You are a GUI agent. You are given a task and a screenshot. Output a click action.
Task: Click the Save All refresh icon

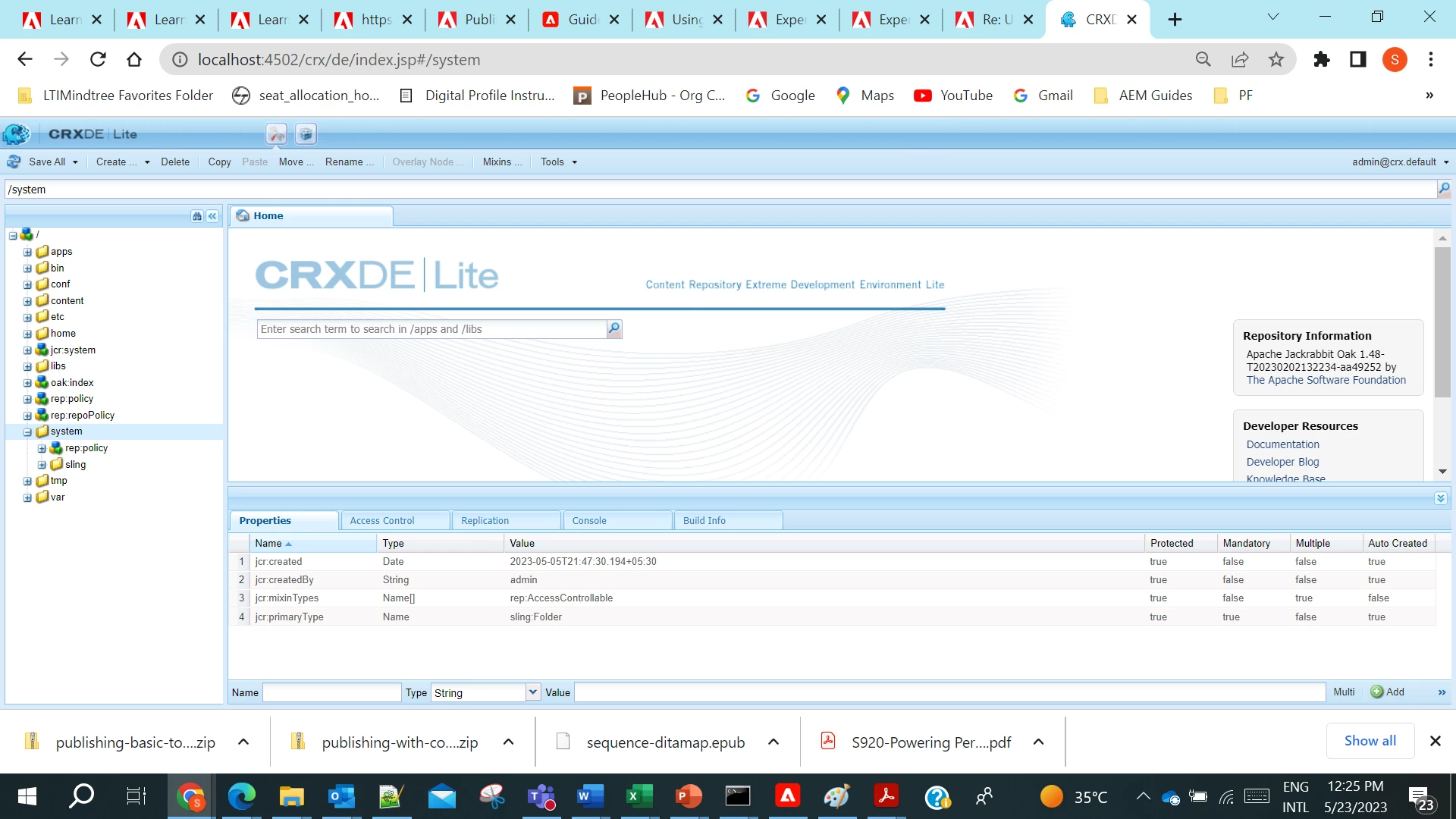(x=14, y=162)
